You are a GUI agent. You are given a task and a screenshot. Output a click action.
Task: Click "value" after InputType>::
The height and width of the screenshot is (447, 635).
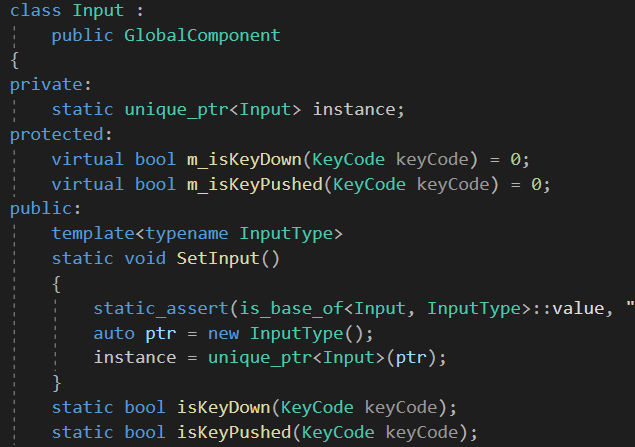(x=578, y=309)
